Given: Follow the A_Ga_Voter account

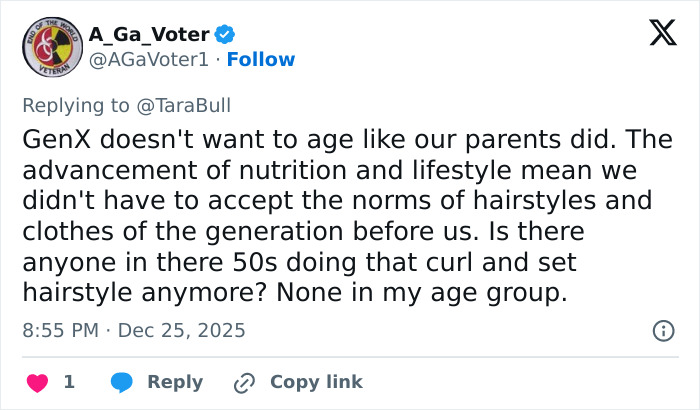Looking at the screenshot, I should pyautogui.click(x=261, y=59).
